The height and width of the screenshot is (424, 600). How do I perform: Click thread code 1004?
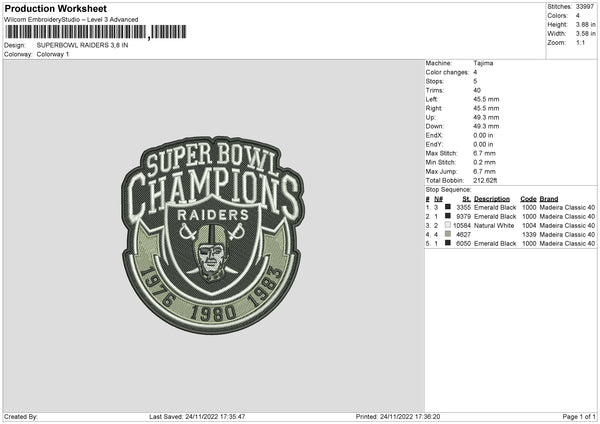coord(529,226)
